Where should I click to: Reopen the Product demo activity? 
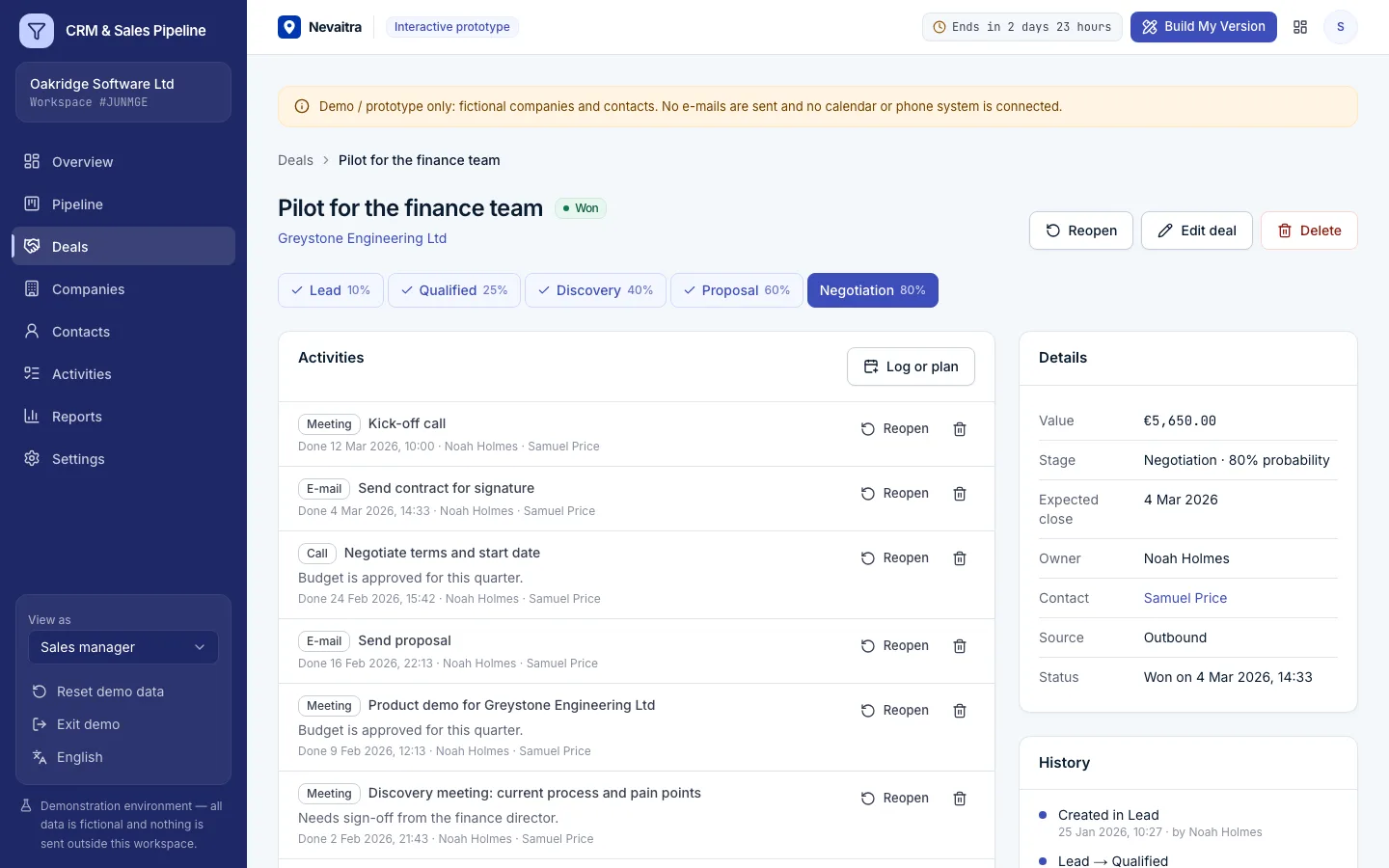coord(895,711)
